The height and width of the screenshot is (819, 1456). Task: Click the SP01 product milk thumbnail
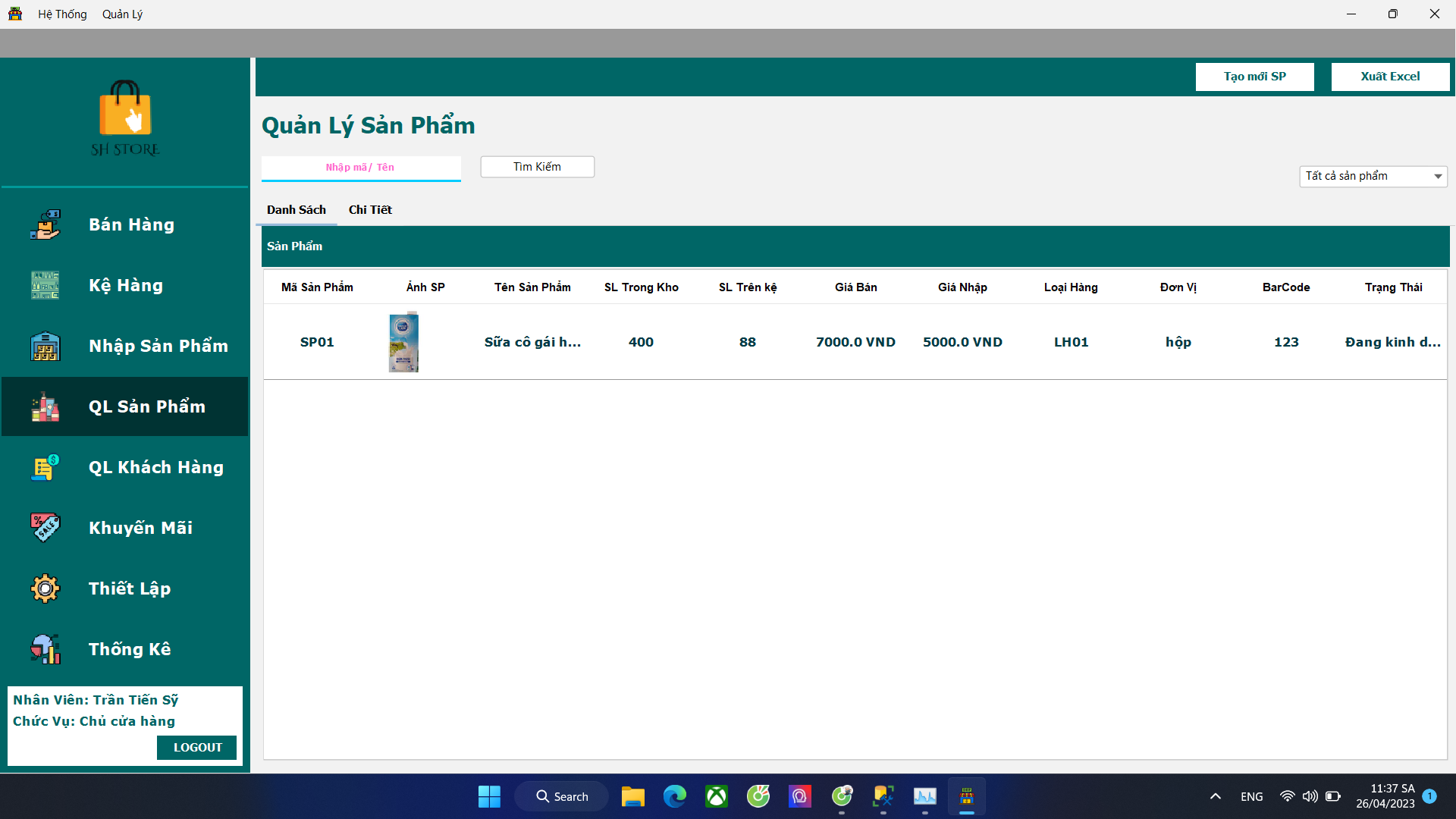click(x=403, y=342)
